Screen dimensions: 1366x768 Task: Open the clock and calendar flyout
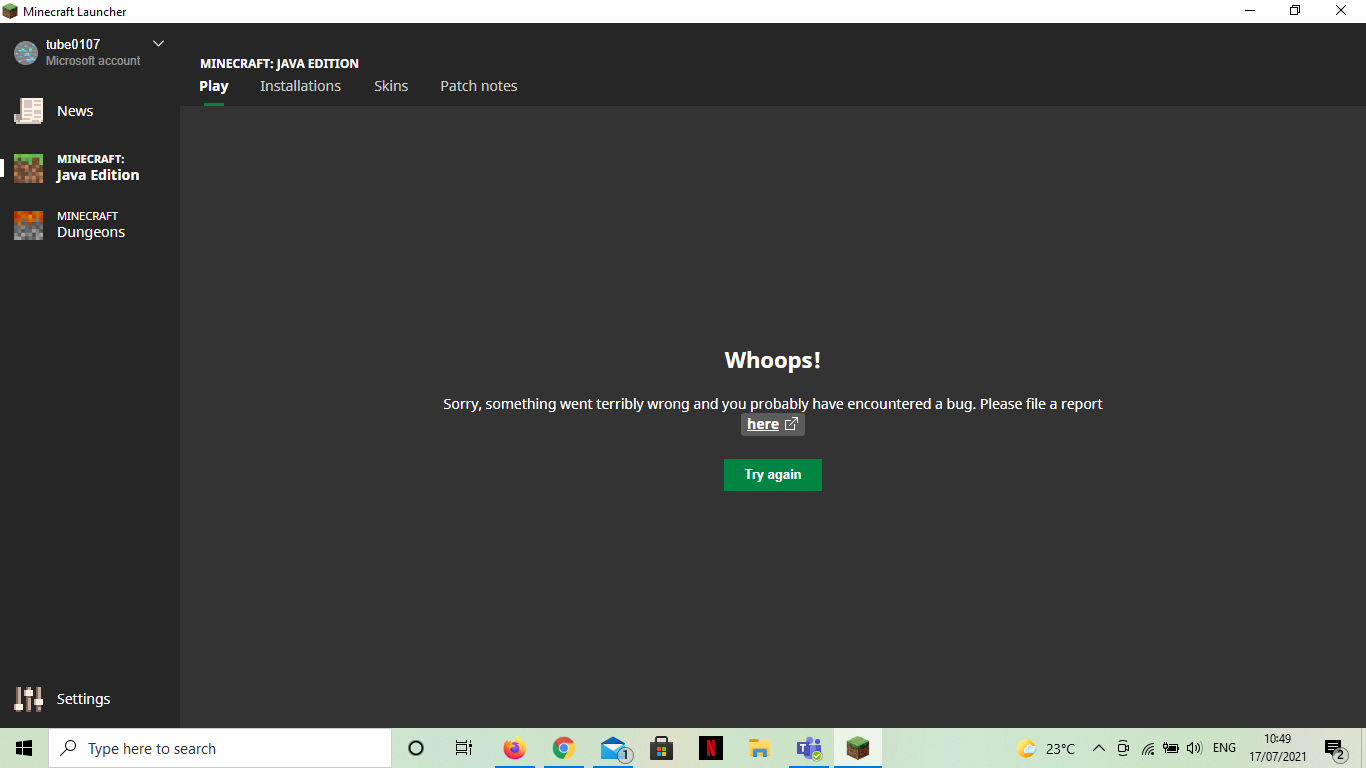pos(1277,748)
